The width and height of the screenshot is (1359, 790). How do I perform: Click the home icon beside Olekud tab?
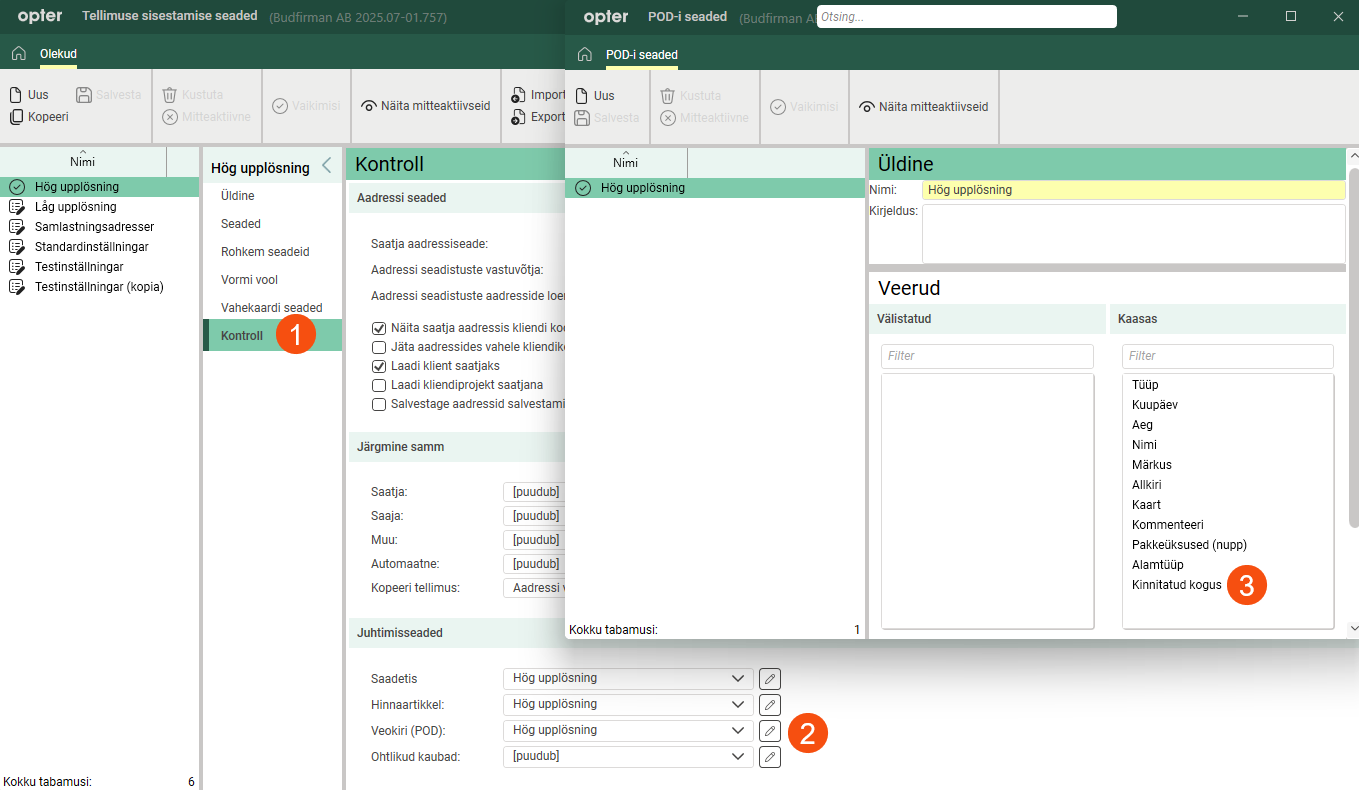tap(18, 54)
